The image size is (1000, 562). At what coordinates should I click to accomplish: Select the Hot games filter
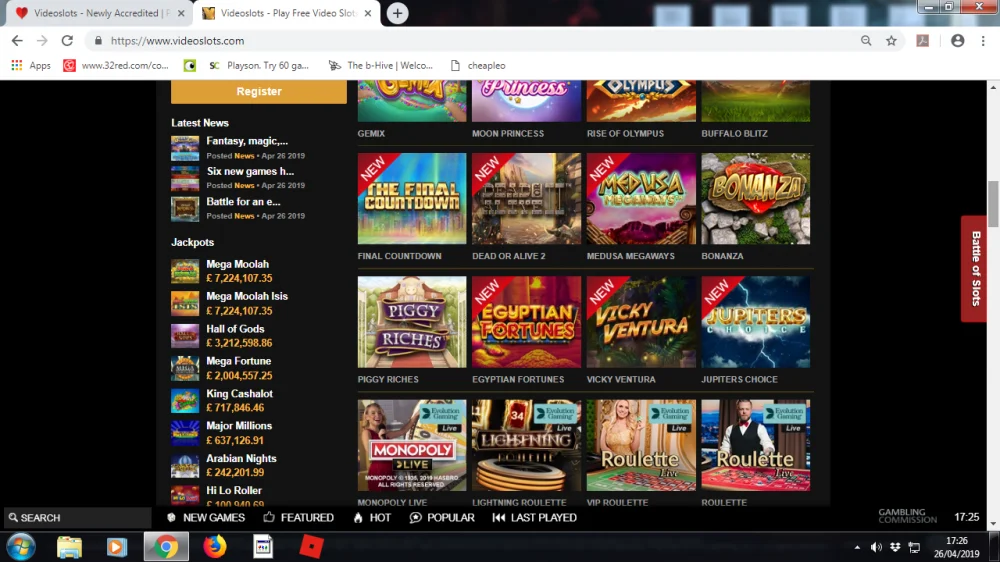(372, 517)
